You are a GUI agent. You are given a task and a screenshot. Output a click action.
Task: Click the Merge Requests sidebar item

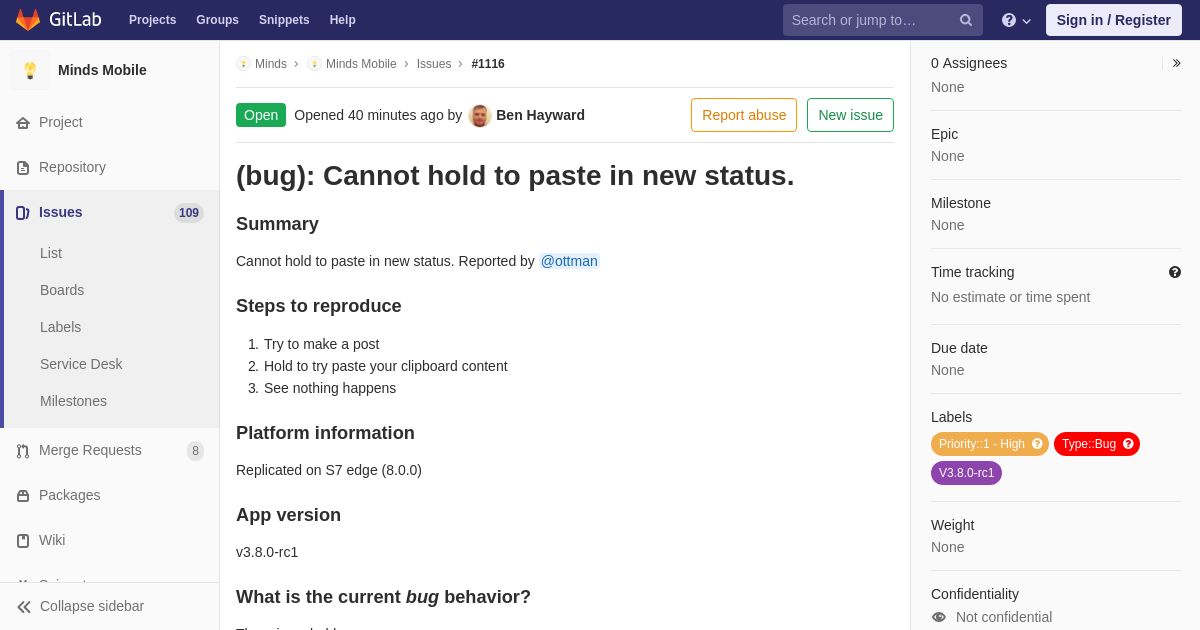(110, 450)
